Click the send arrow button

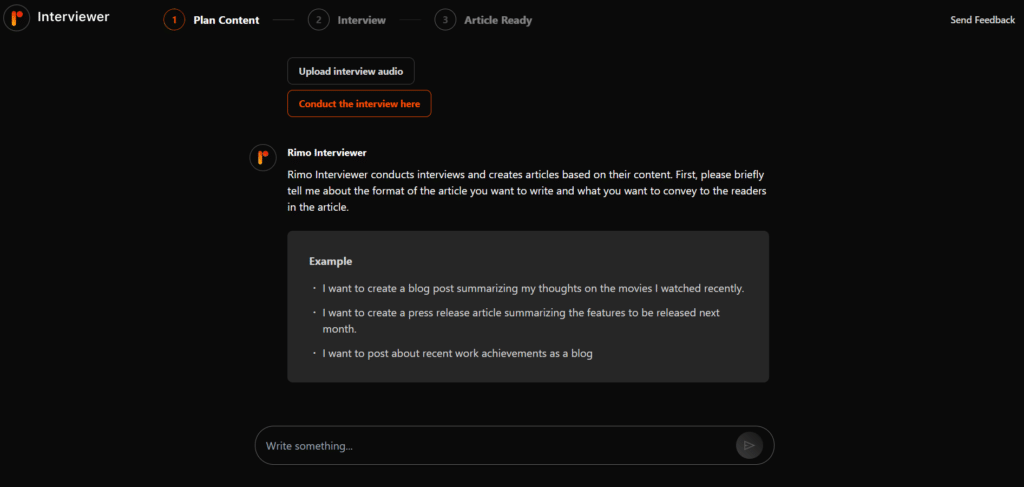749,446
